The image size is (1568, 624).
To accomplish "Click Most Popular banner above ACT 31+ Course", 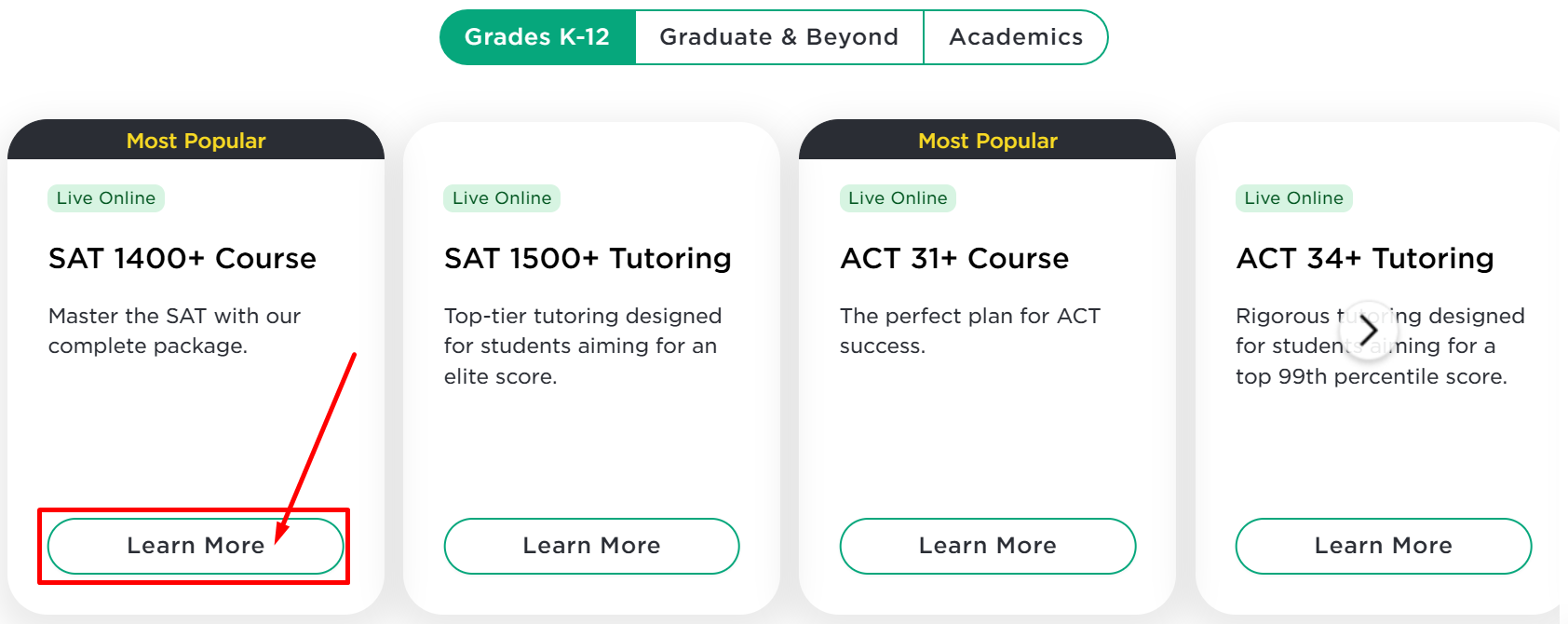I will 987,141.
